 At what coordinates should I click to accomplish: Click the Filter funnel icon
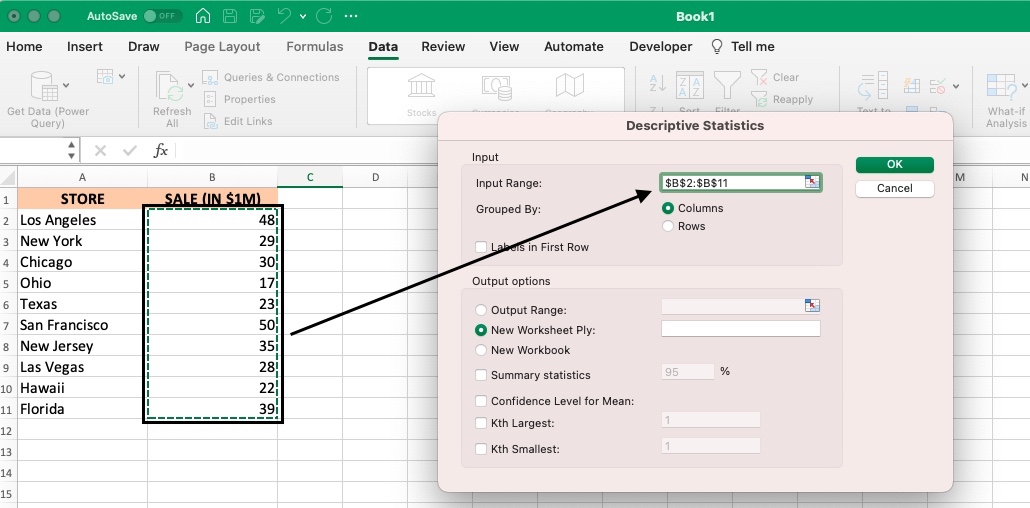[727, 86]
